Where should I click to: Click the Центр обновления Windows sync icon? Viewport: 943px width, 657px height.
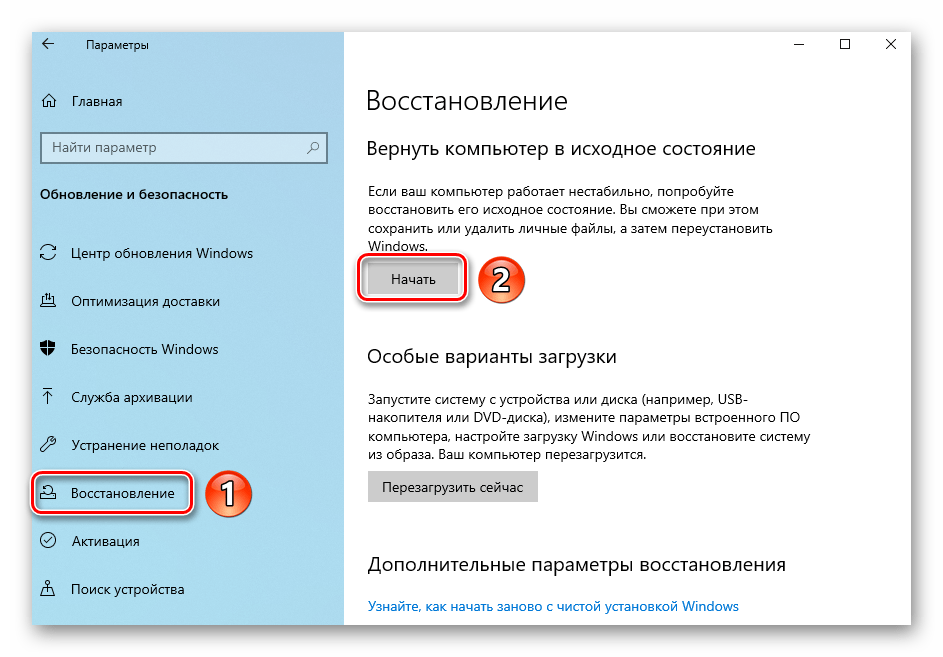(48, 253)
